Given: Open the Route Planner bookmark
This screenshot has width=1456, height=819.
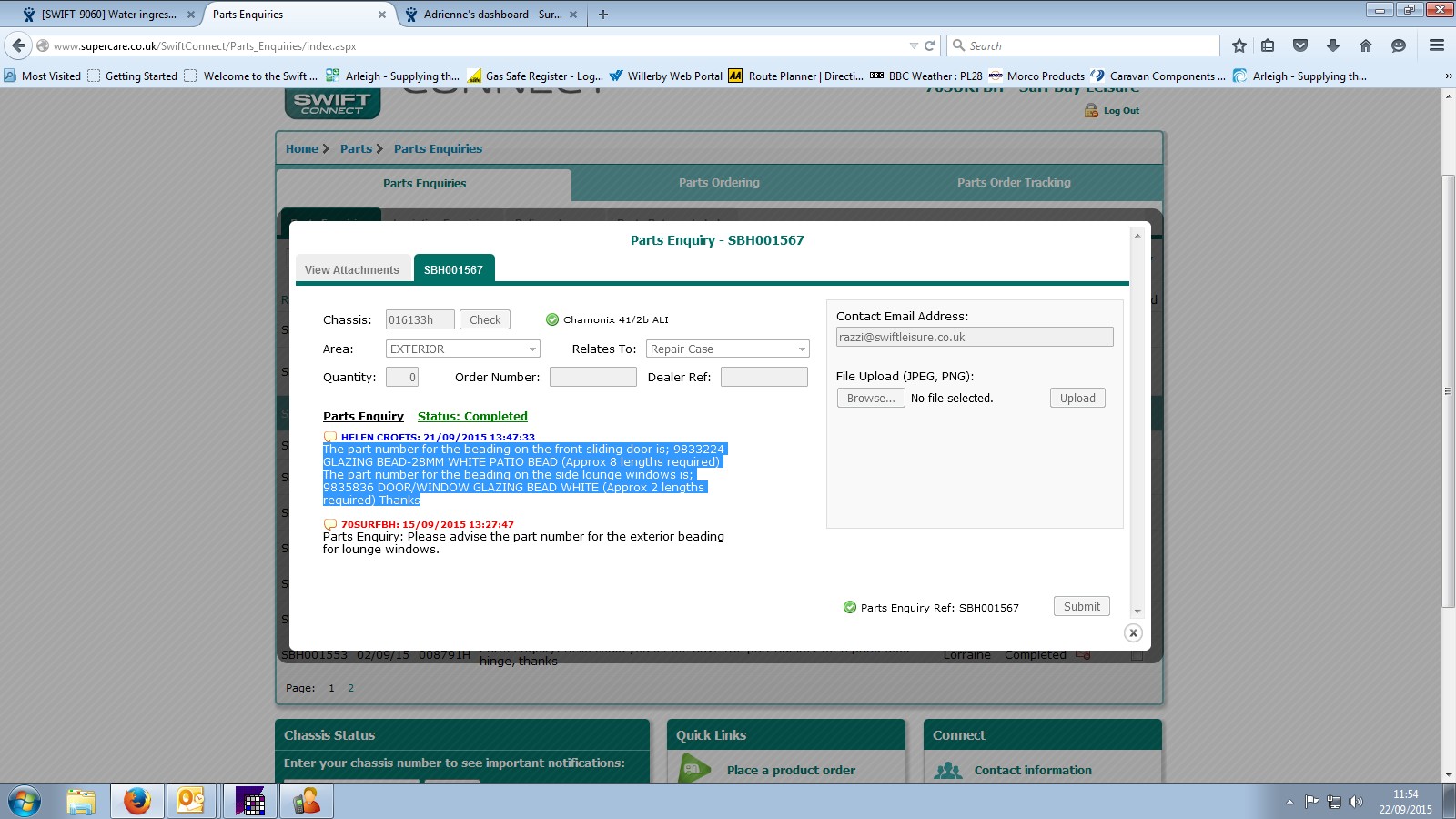Looking at the screenshot, I should 795,76.
